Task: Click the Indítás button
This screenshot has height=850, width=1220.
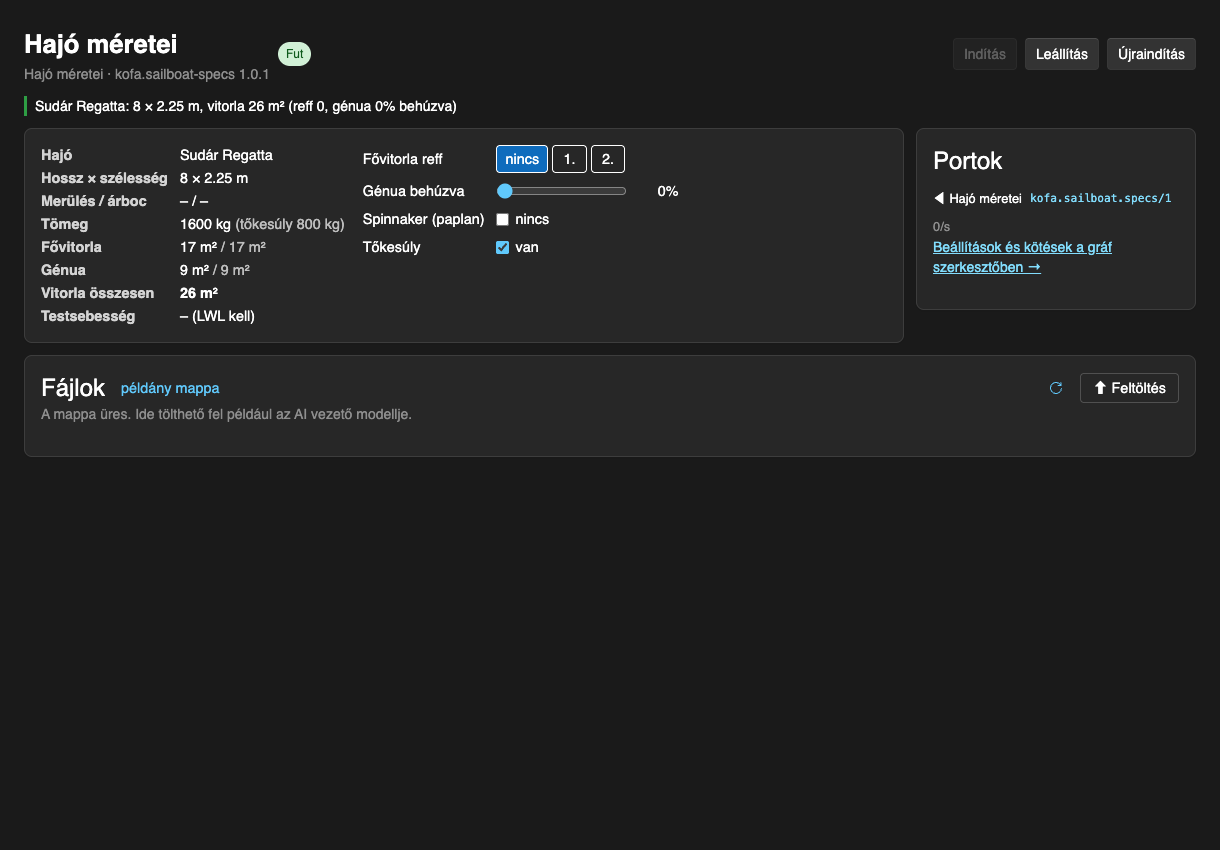Action: [x=985, y=54]
